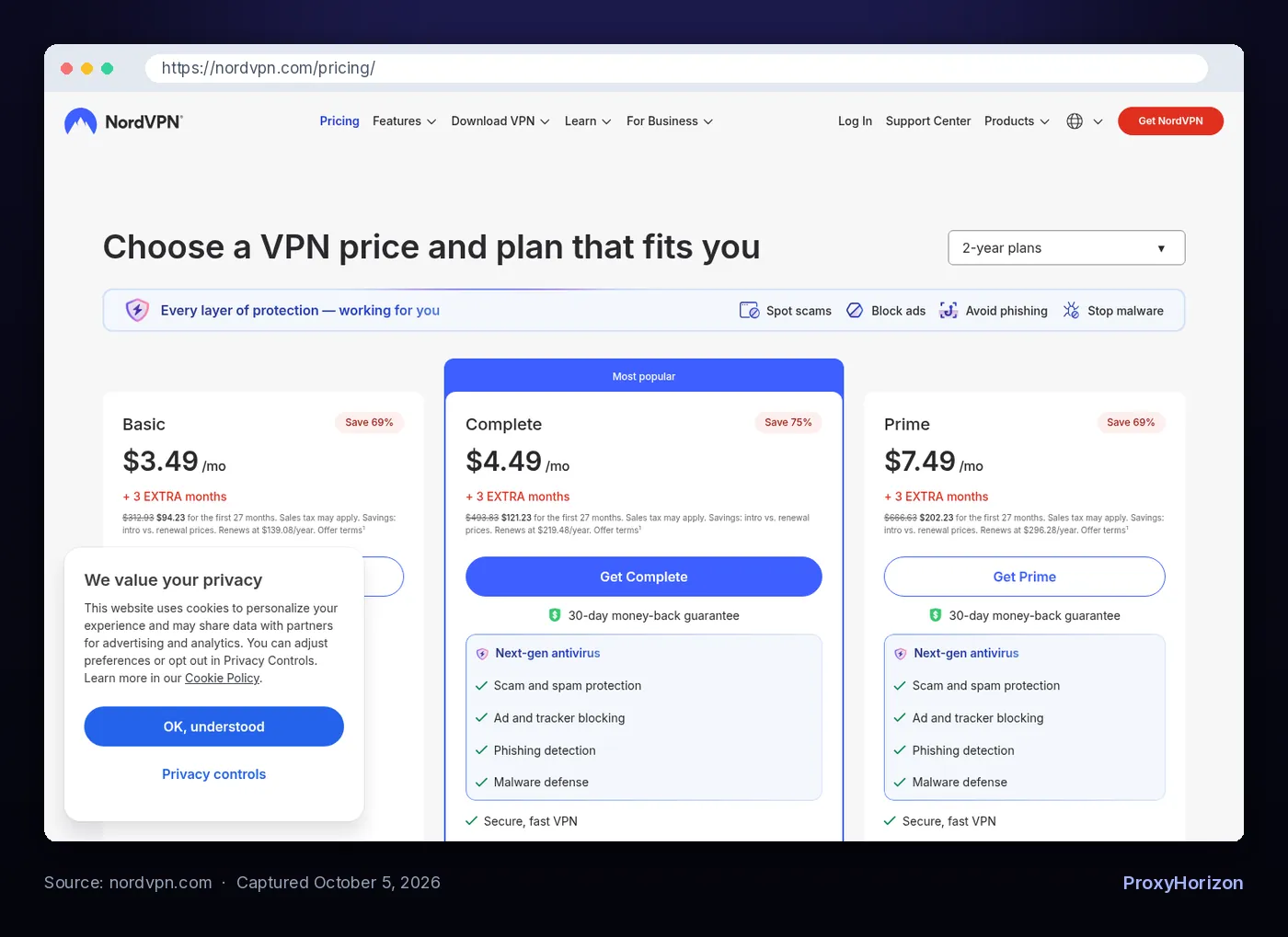Viewport: 1288px width, 937px height.
Task: Click checkmark beside Prime Phishing detection
Action: [x=900, y=750]
